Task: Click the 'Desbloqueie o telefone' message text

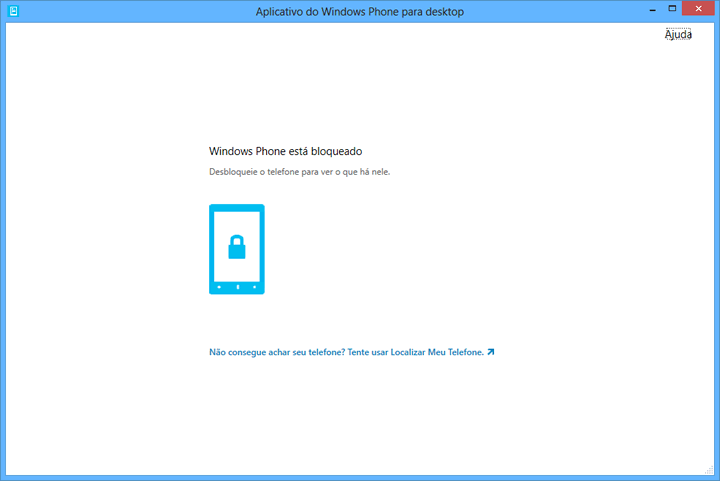Action: click(x=299, y=172)
